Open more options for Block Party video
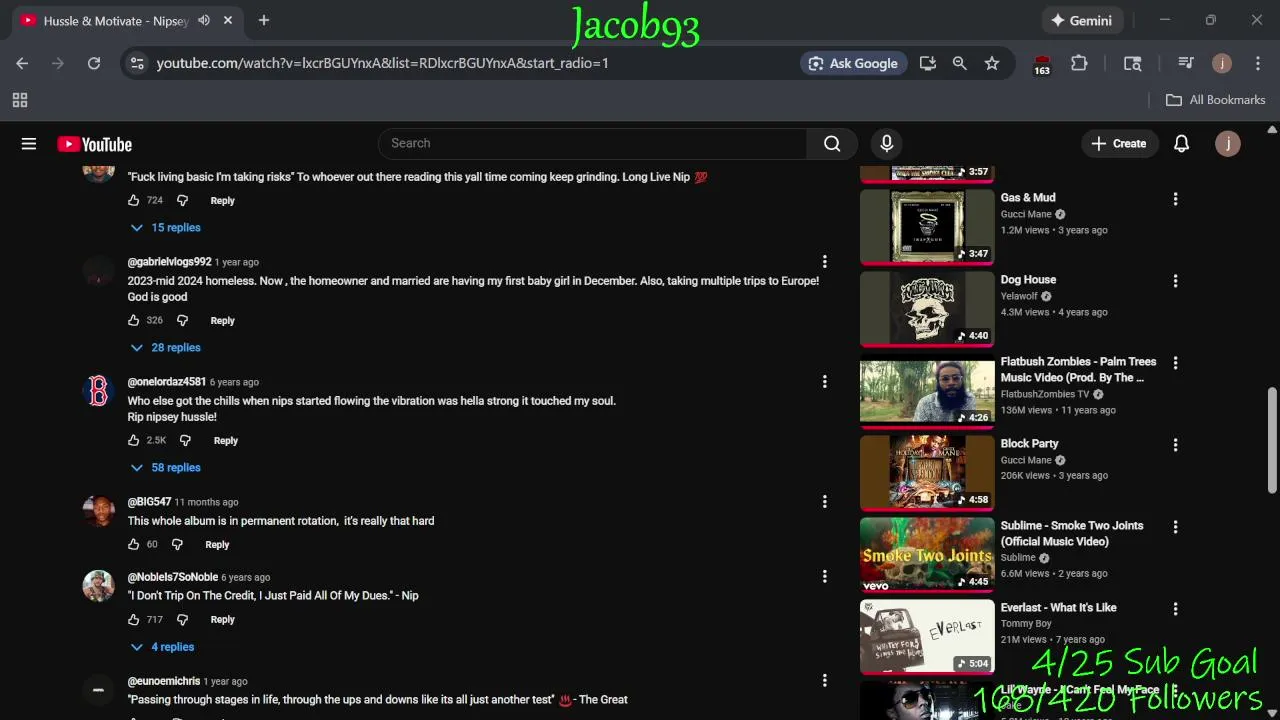Screen dimensions: 1280x720 click(x=1175, y=445)
